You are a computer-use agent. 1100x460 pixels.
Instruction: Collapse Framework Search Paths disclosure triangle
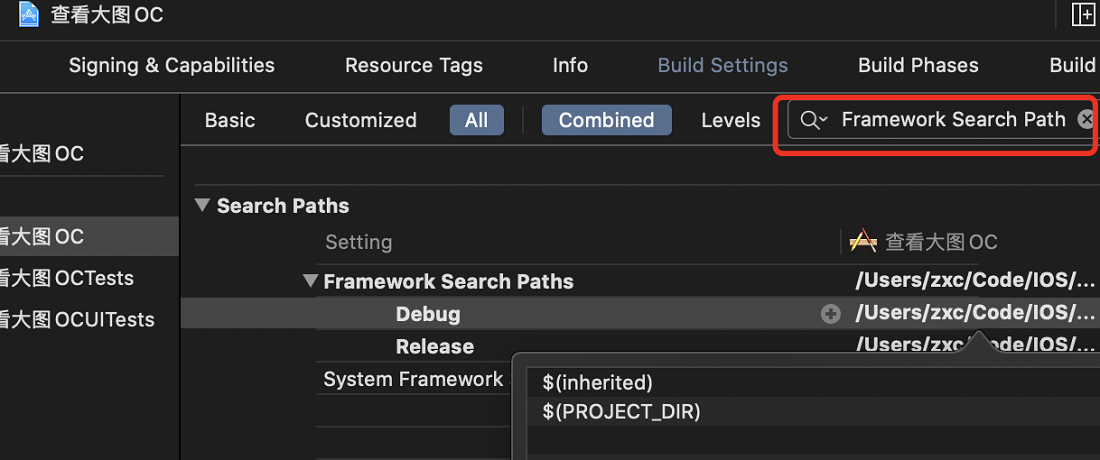310,281
